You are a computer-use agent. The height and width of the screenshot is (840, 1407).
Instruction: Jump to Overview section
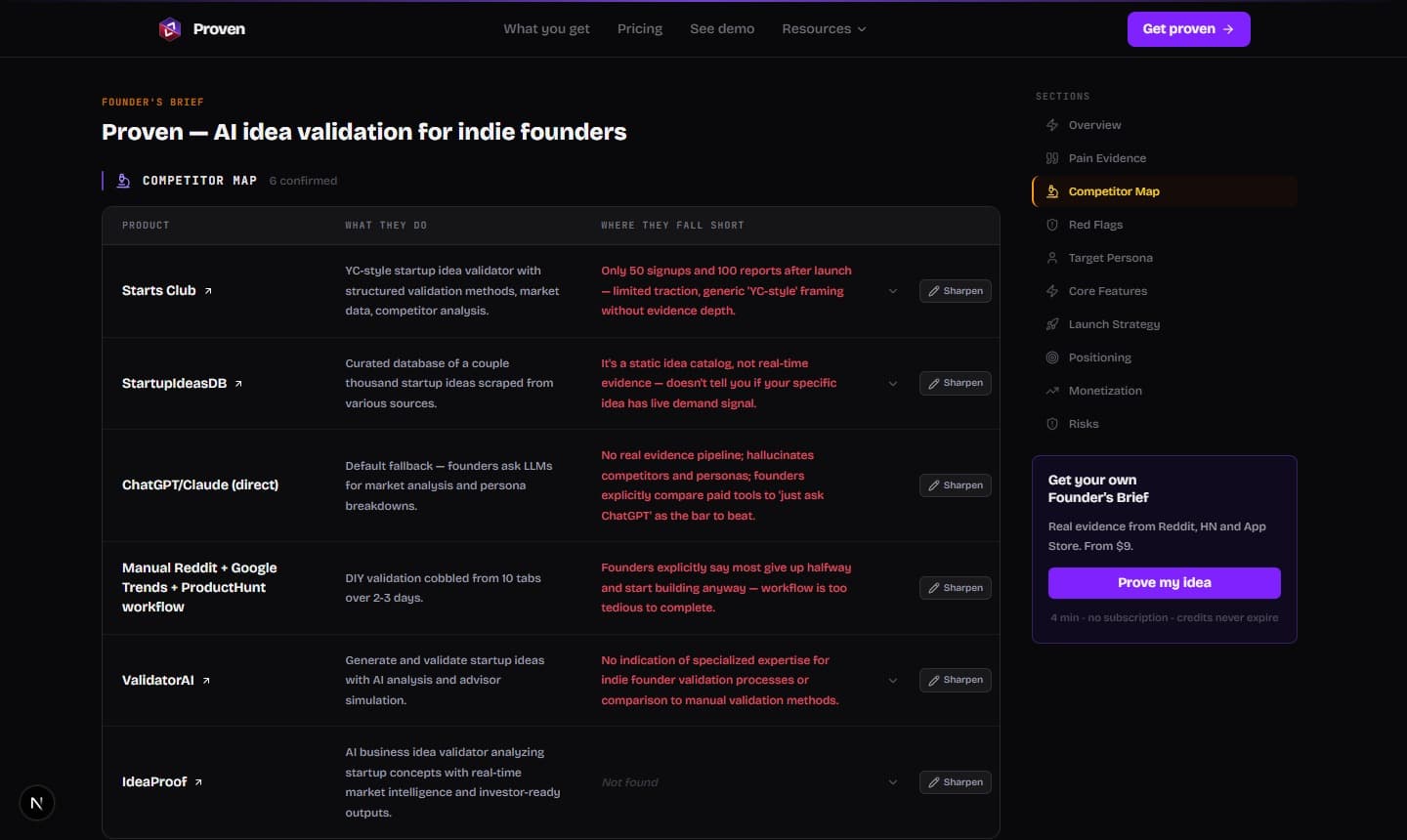pos(1165,125)
